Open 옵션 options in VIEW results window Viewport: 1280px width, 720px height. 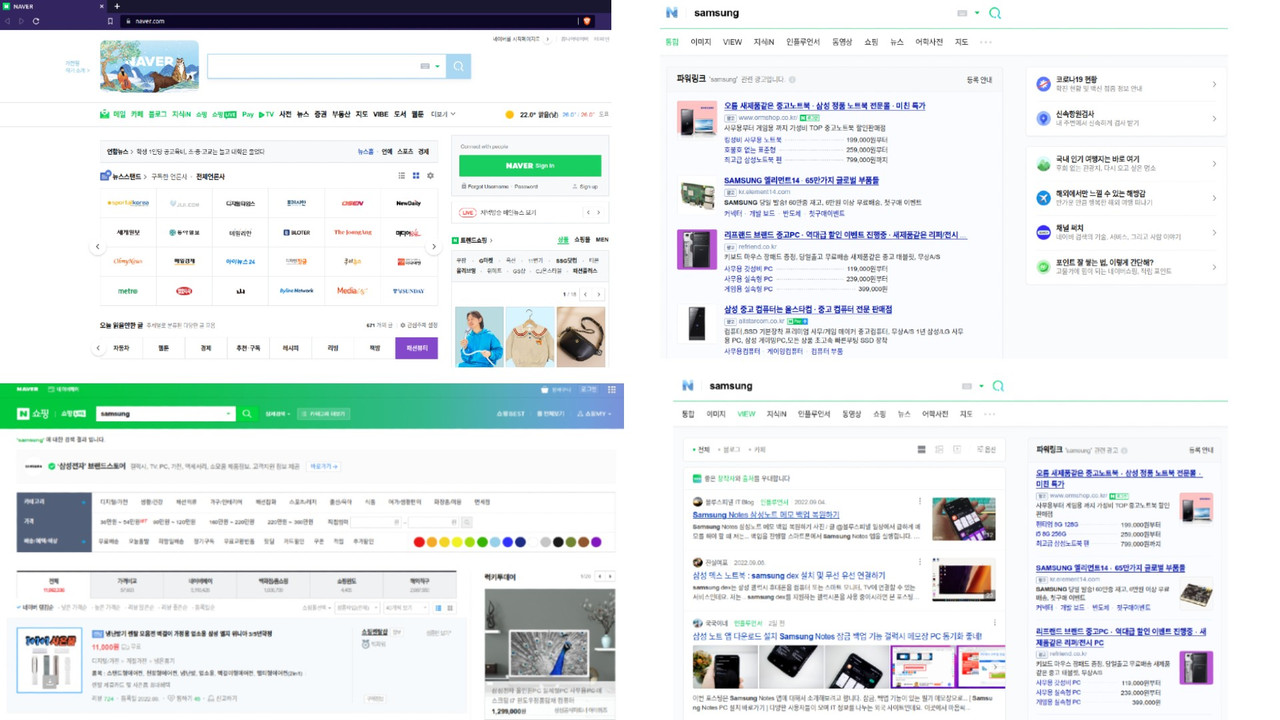[x=985, y=450]
